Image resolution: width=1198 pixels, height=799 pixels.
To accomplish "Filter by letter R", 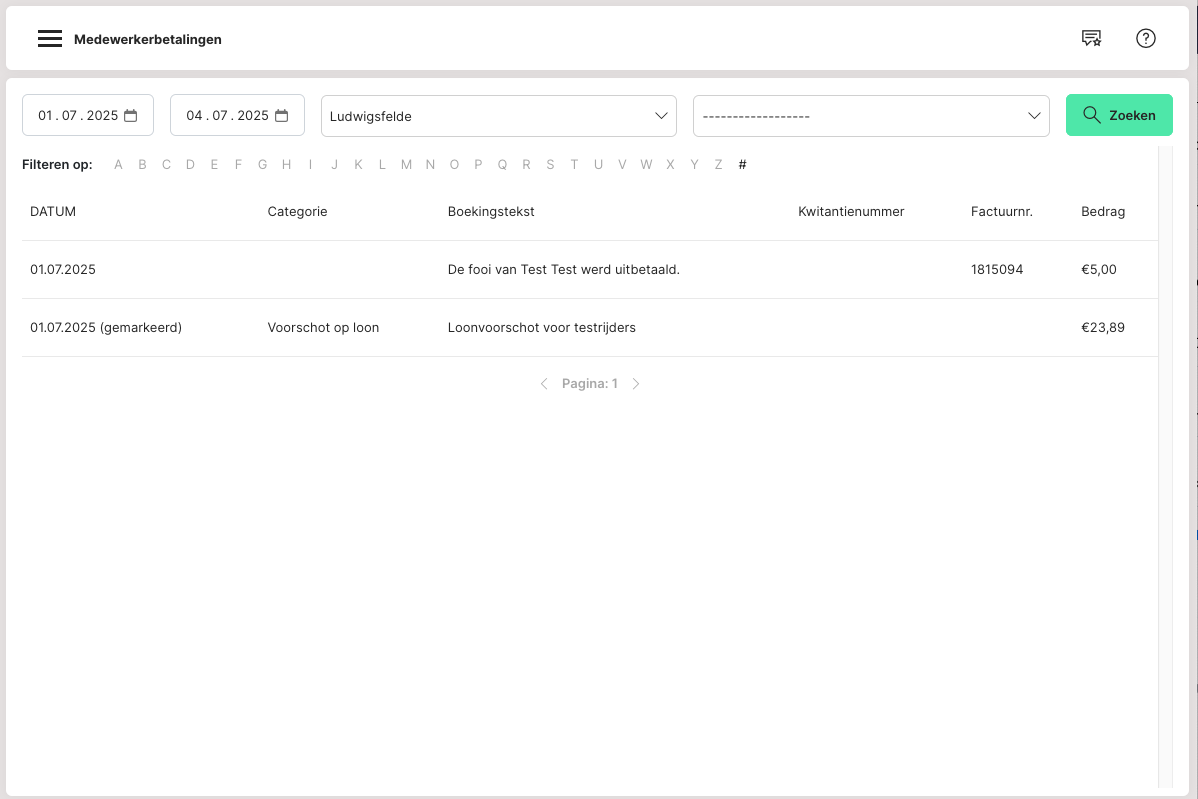I will (x=526, y=164).
